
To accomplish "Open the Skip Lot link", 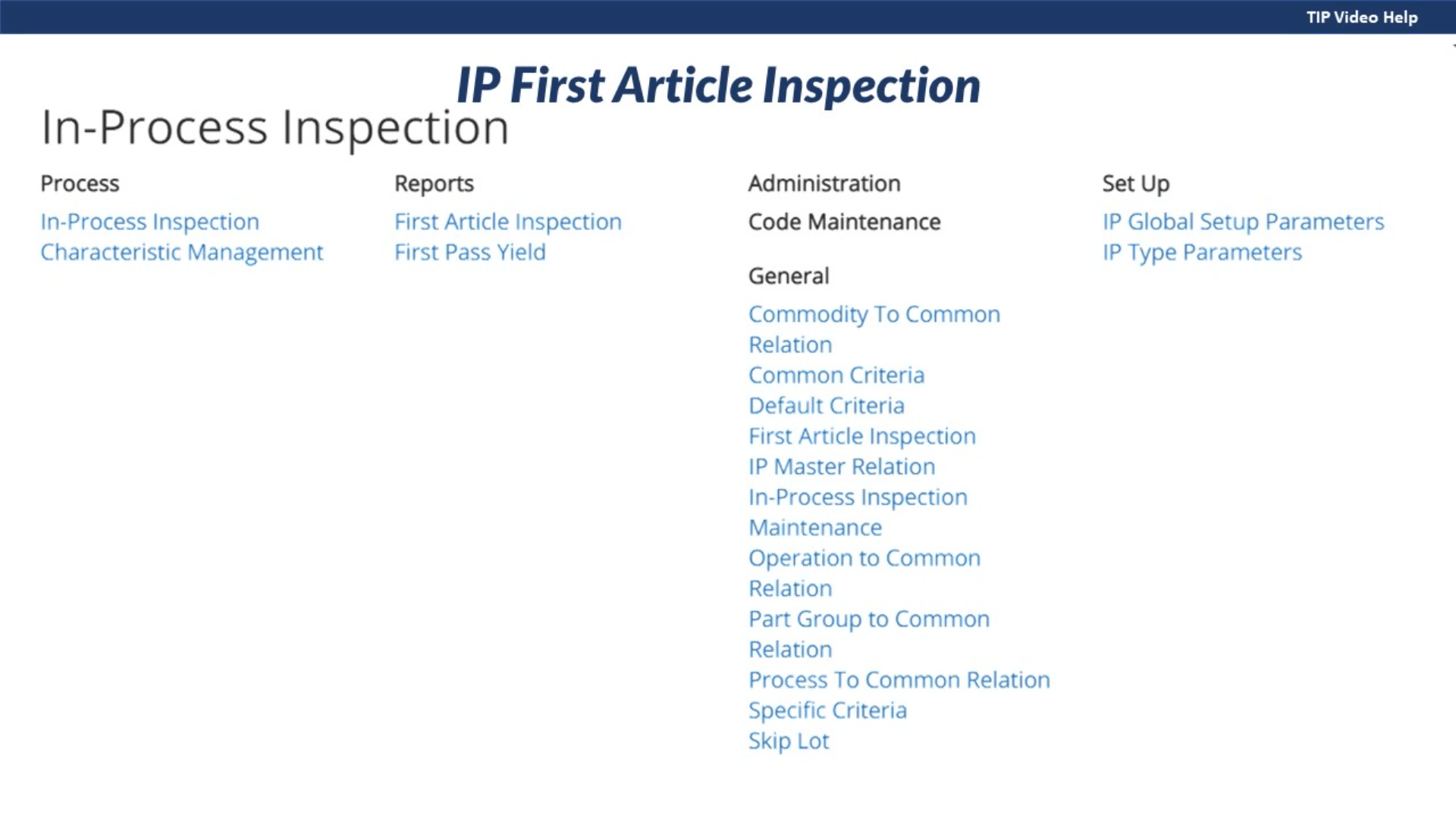I will point(789,741).
